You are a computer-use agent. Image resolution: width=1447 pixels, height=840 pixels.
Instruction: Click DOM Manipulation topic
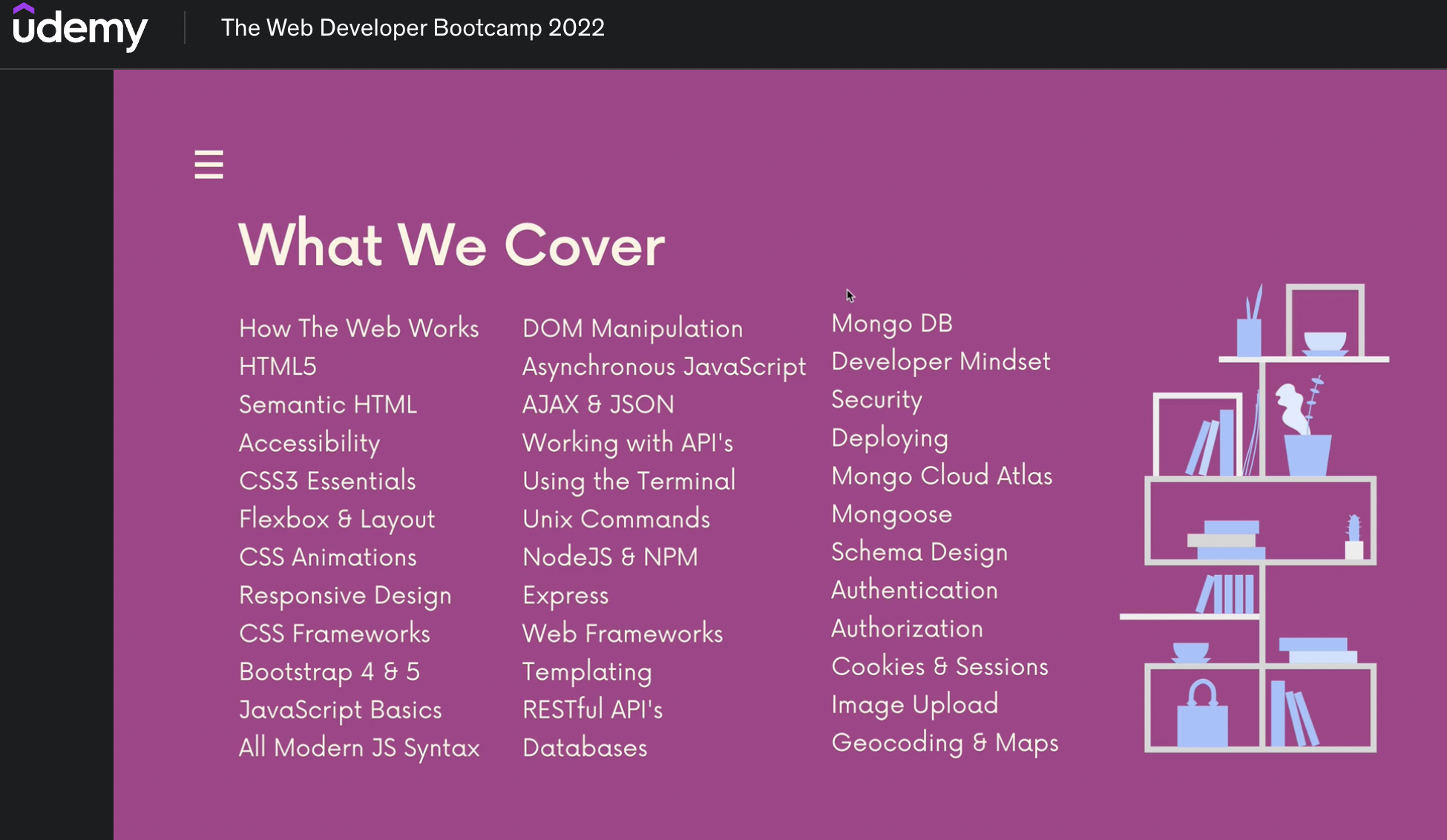[x=632, y=328]
